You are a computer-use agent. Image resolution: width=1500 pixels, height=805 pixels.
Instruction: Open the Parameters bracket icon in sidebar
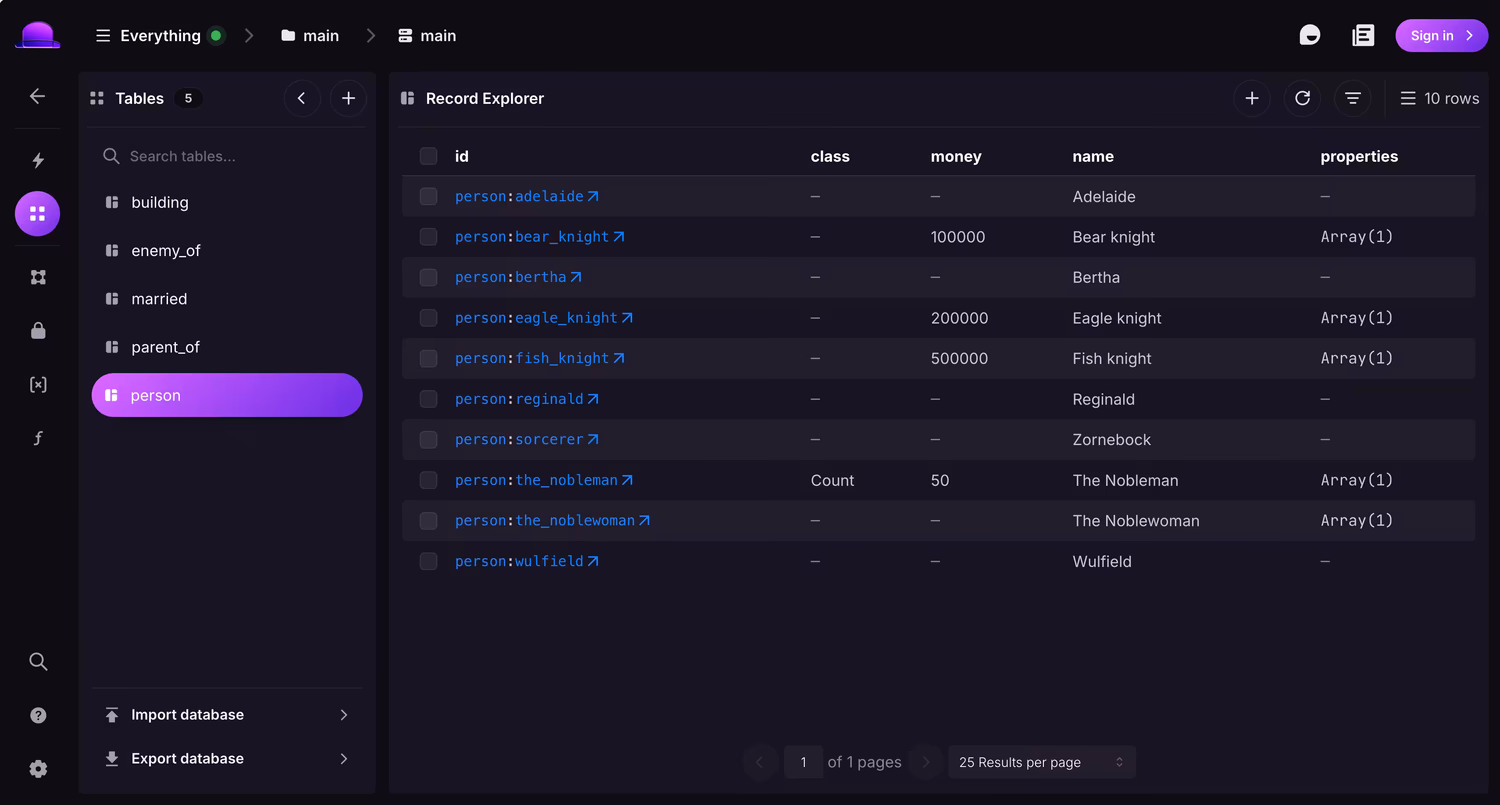(38, 384)
